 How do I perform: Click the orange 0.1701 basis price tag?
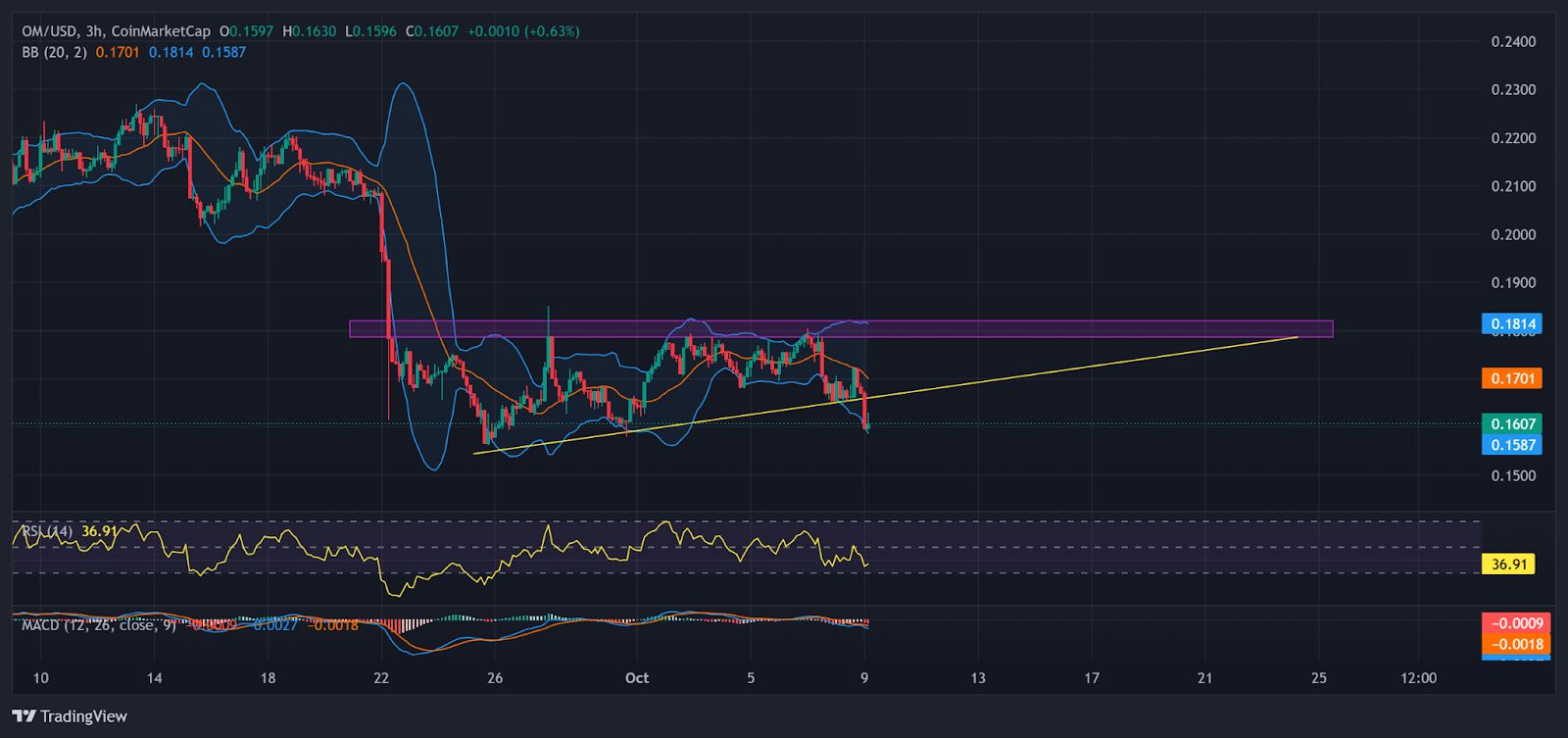click(1513, 378)
